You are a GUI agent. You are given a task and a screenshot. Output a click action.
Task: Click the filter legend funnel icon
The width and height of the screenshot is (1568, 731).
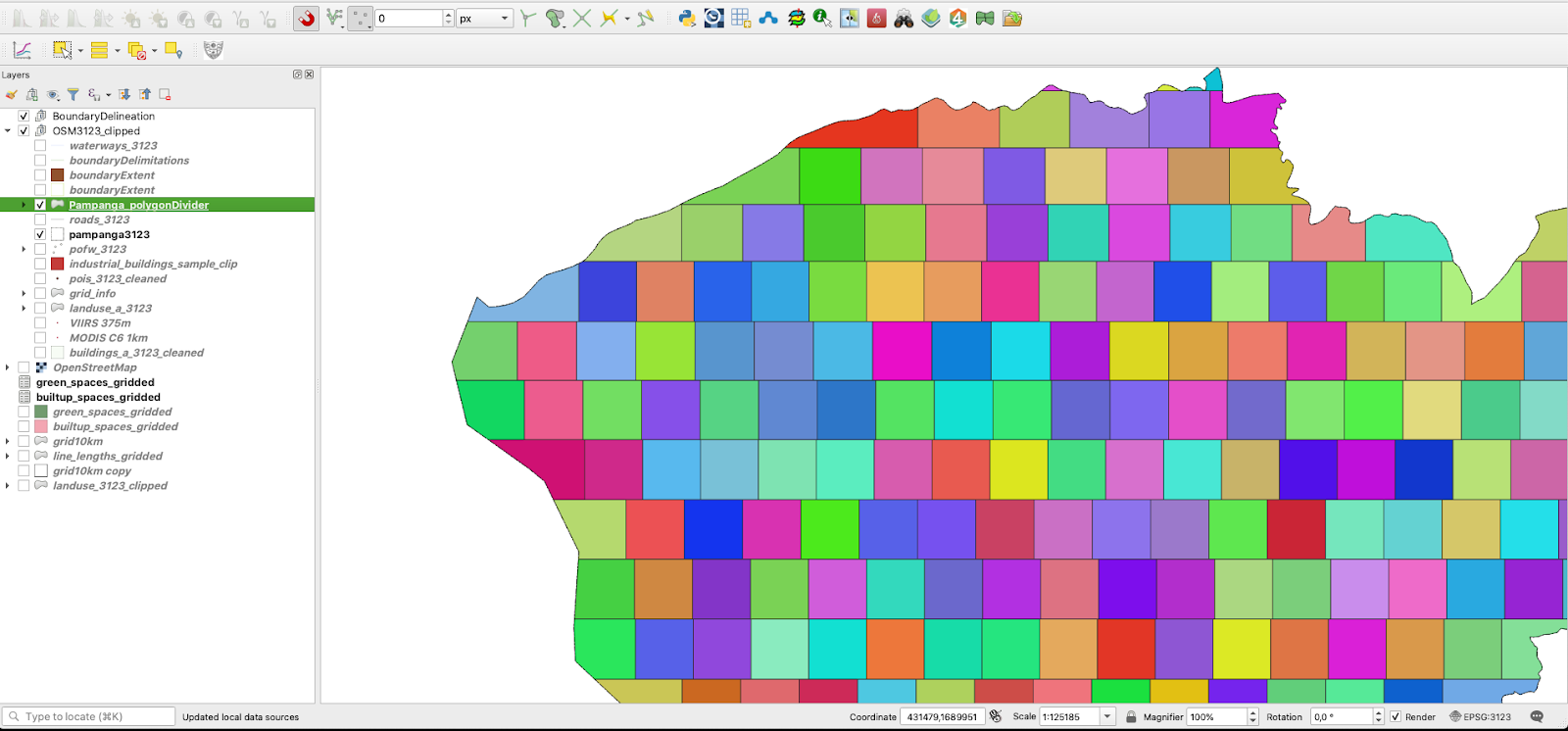73,95
